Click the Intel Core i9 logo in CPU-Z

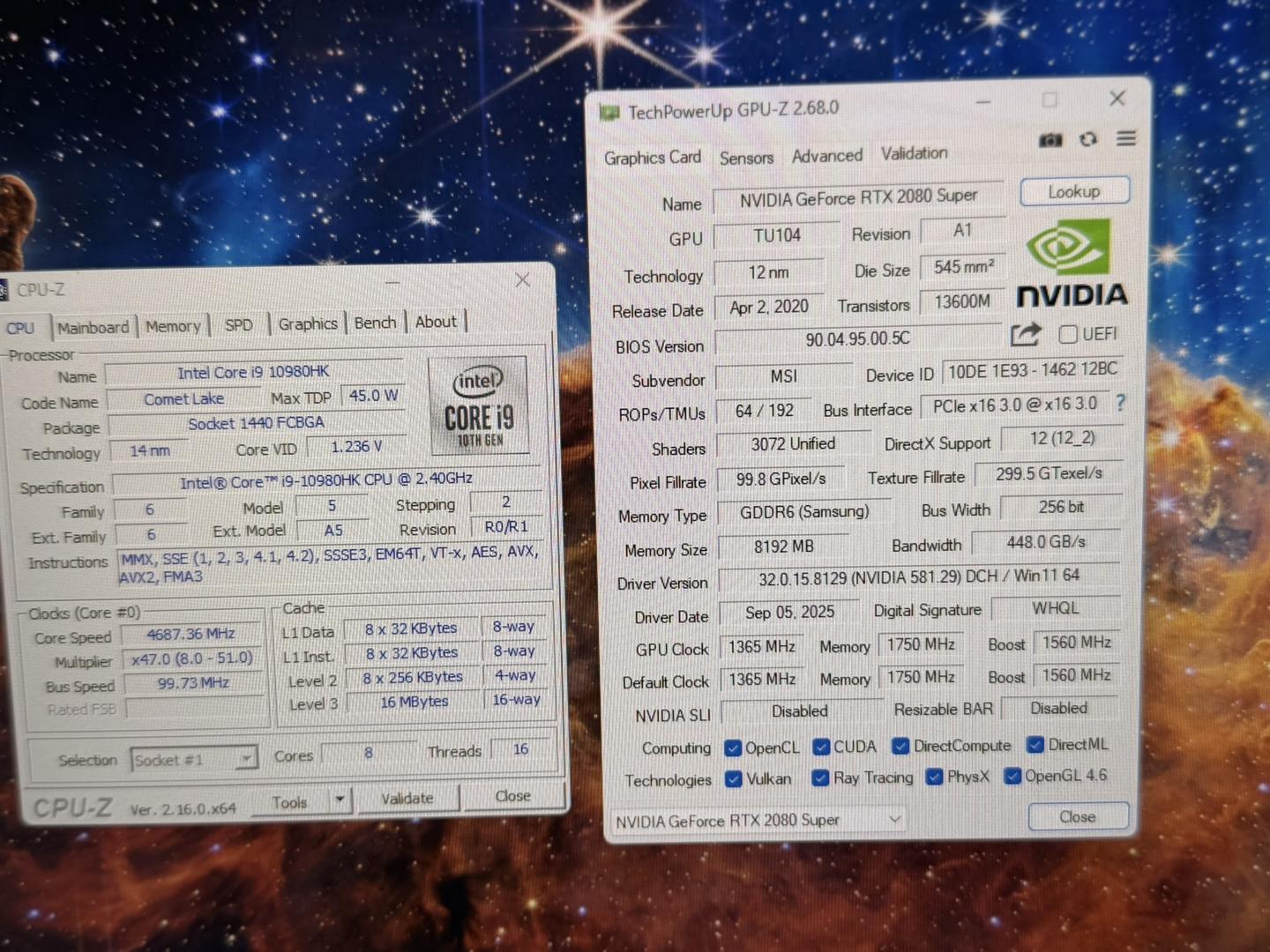click(x=478, y=405)
